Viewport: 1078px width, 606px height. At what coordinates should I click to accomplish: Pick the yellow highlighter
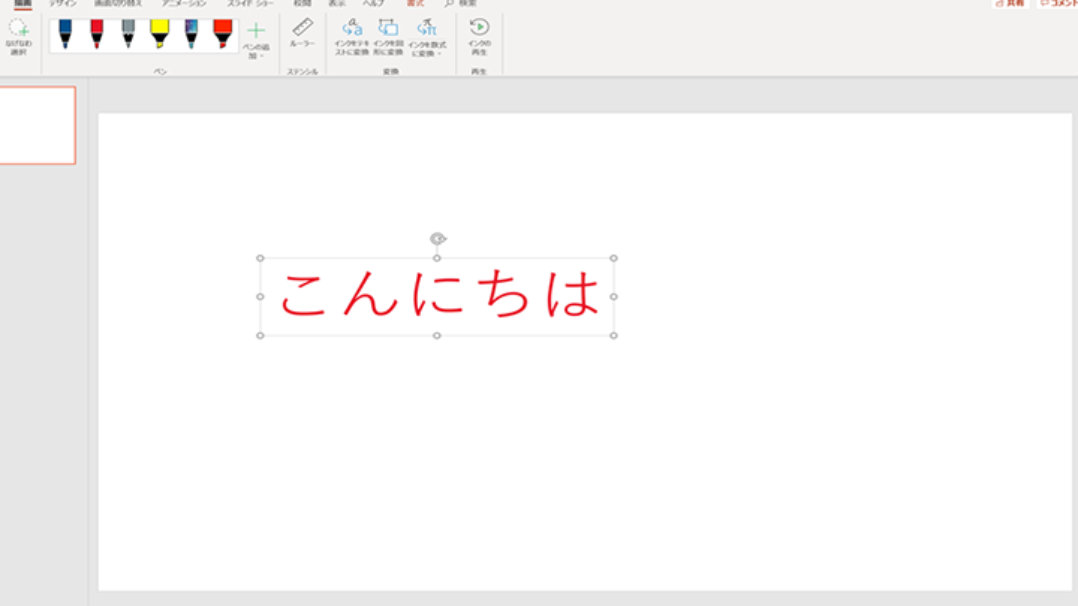[x=160, y=34]
